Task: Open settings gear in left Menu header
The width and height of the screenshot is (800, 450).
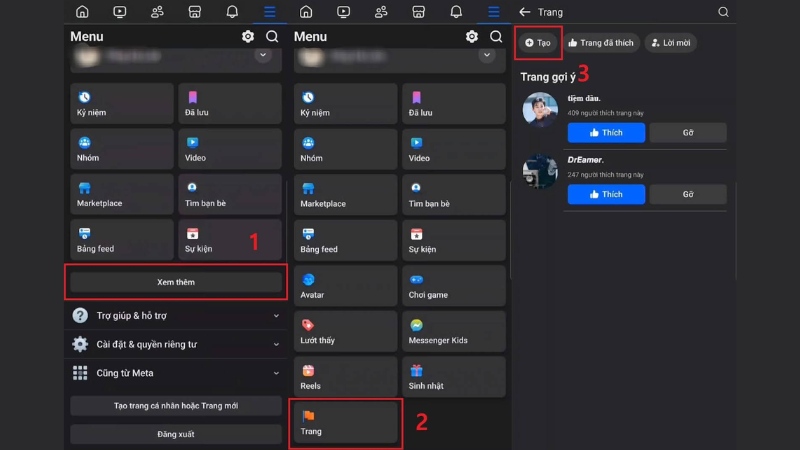Action: point(248,37)
